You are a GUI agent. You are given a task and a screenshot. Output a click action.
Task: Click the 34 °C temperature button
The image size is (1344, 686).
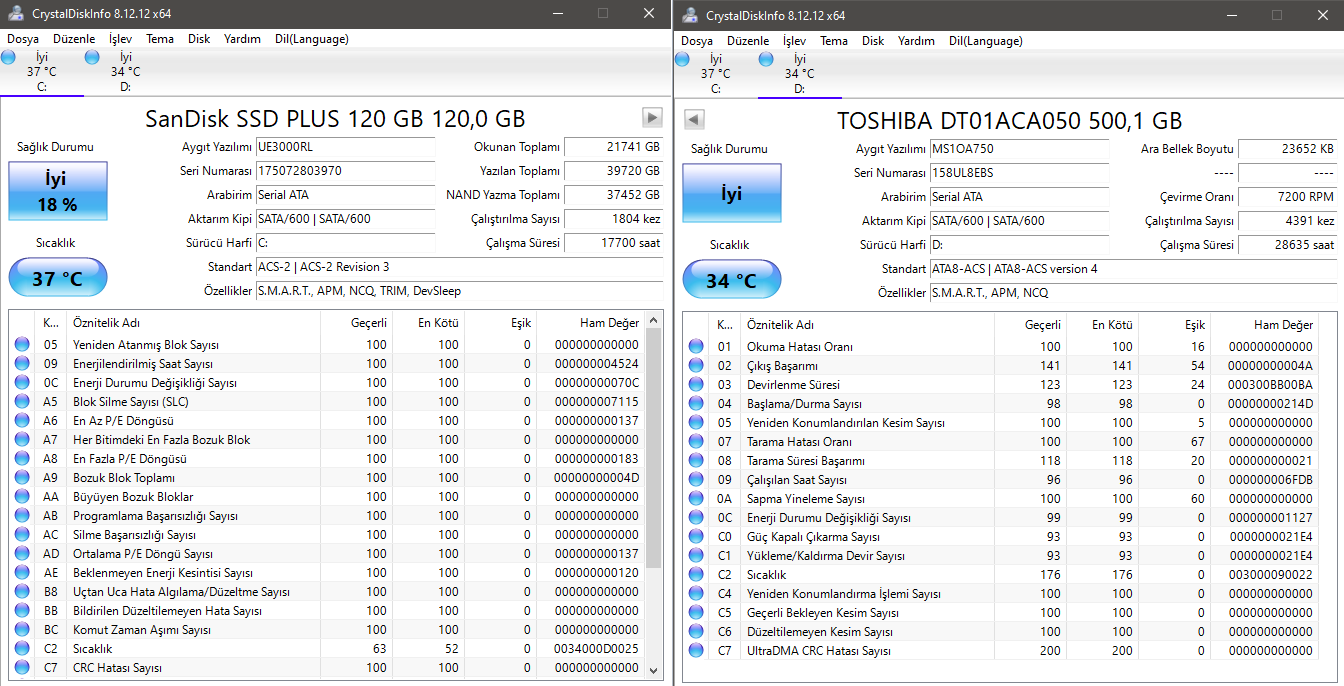(731, 281)
